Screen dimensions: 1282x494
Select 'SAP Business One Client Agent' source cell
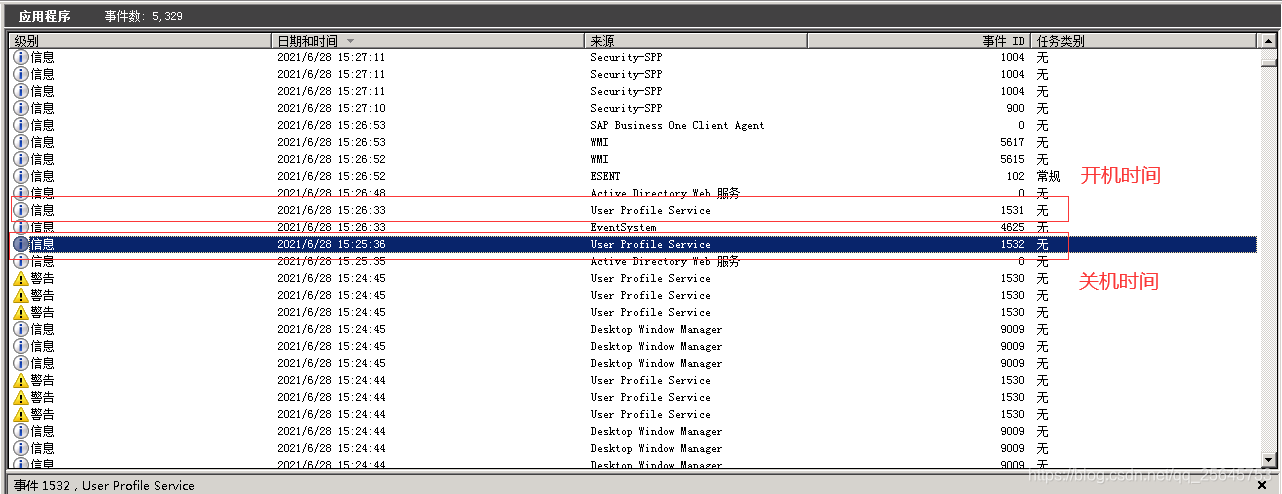677,125
